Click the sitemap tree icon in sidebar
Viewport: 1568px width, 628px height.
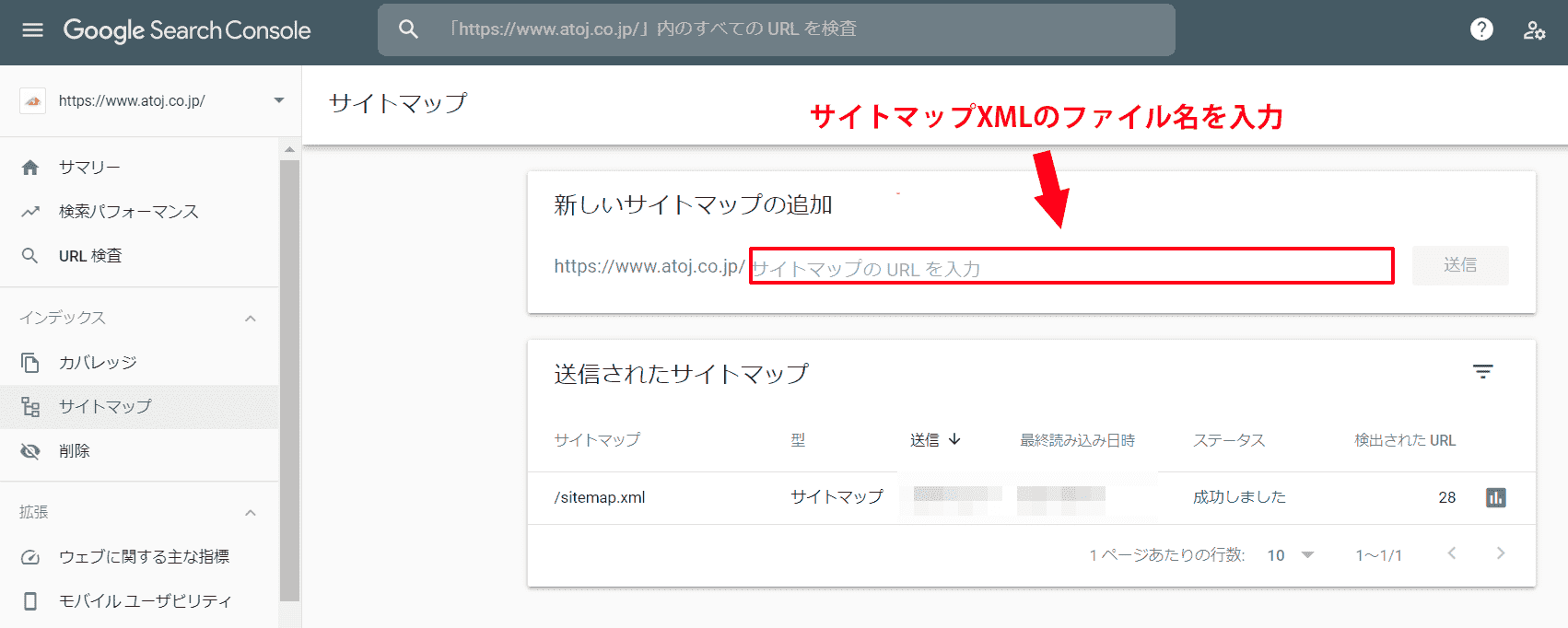click(30, 406)
